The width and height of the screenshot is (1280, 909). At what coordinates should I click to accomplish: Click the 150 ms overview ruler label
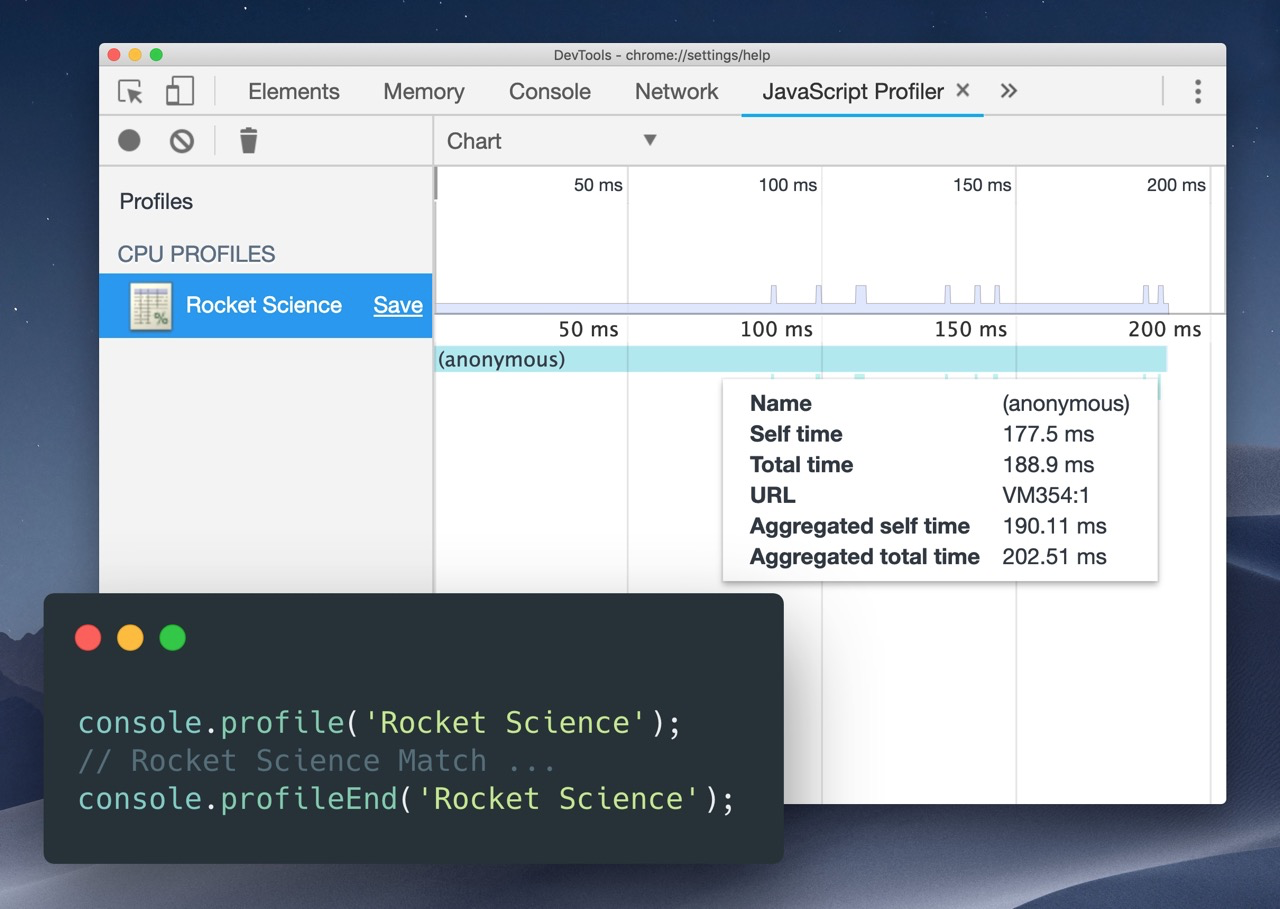pyautogui.click(x=982, y=185)
